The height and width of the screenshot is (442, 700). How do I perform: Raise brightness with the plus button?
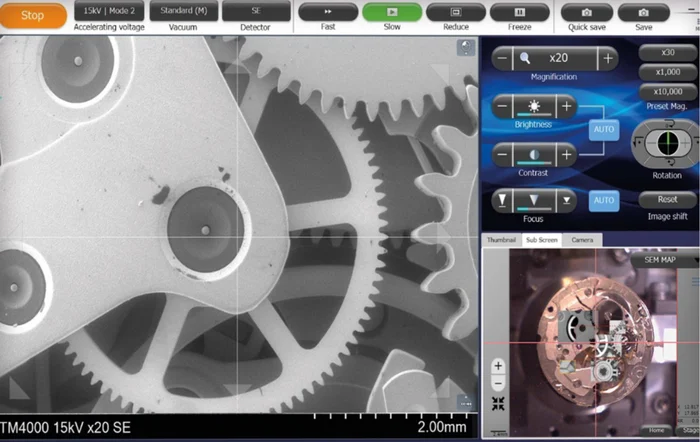tap(567, 106)
